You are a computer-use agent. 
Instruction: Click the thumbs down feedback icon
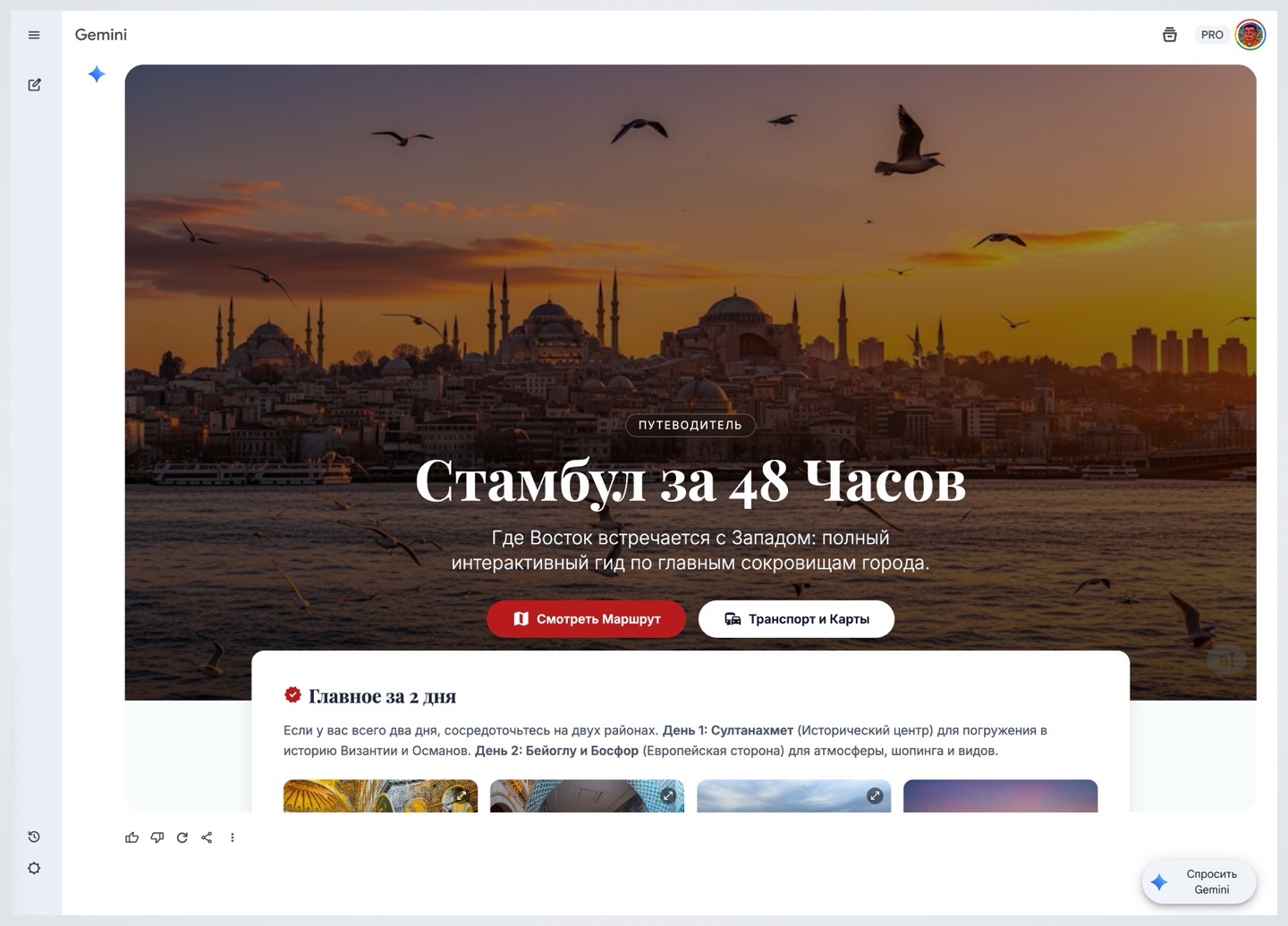coord(157,837)
